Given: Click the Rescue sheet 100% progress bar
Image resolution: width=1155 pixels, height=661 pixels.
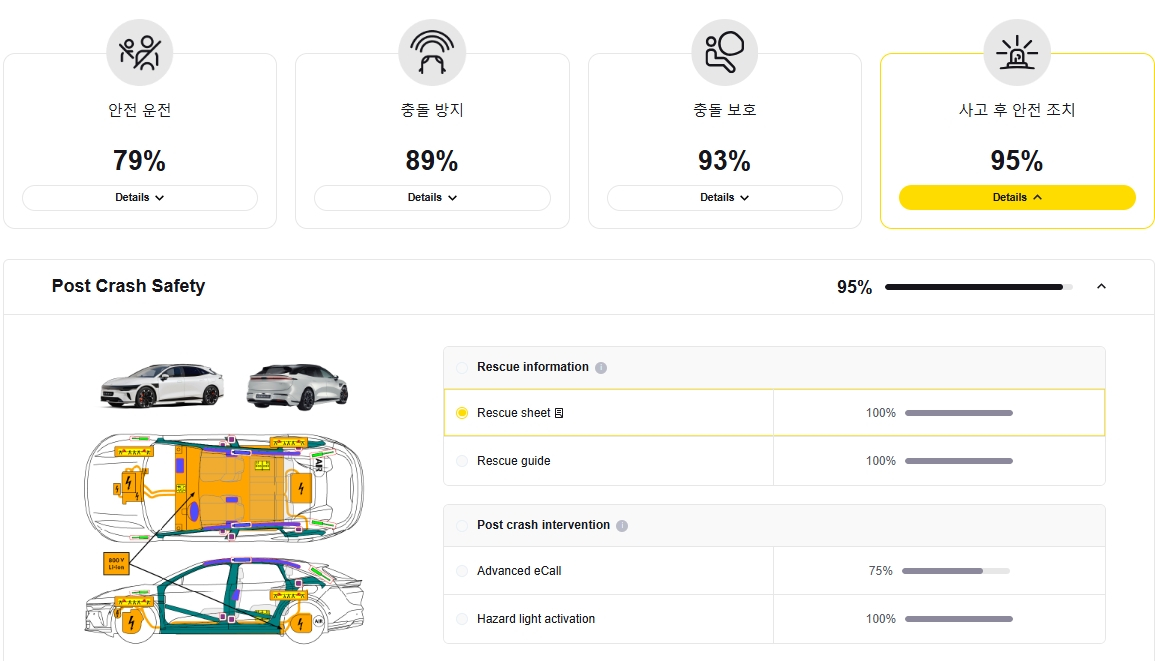Looking at the screenshot, I should (959, 413).
